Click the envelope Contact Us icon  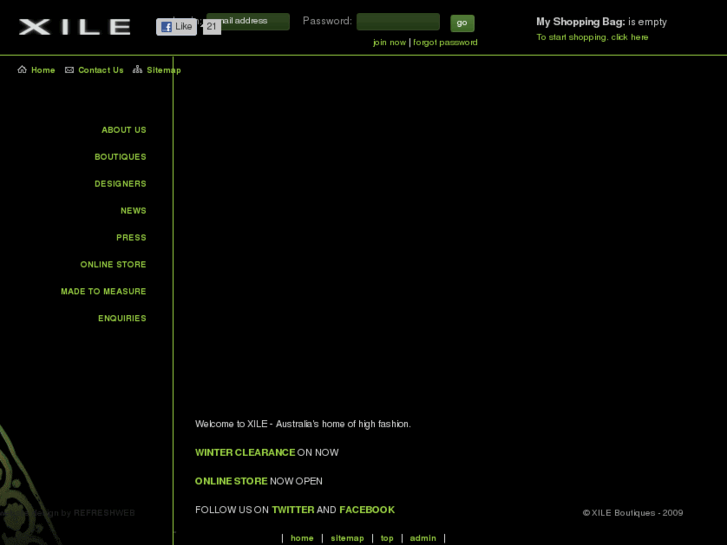coord(69,70)
